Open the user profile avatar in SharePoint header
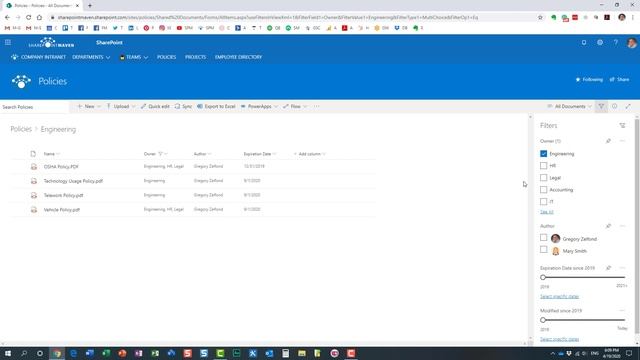 (x=631, y=42)
